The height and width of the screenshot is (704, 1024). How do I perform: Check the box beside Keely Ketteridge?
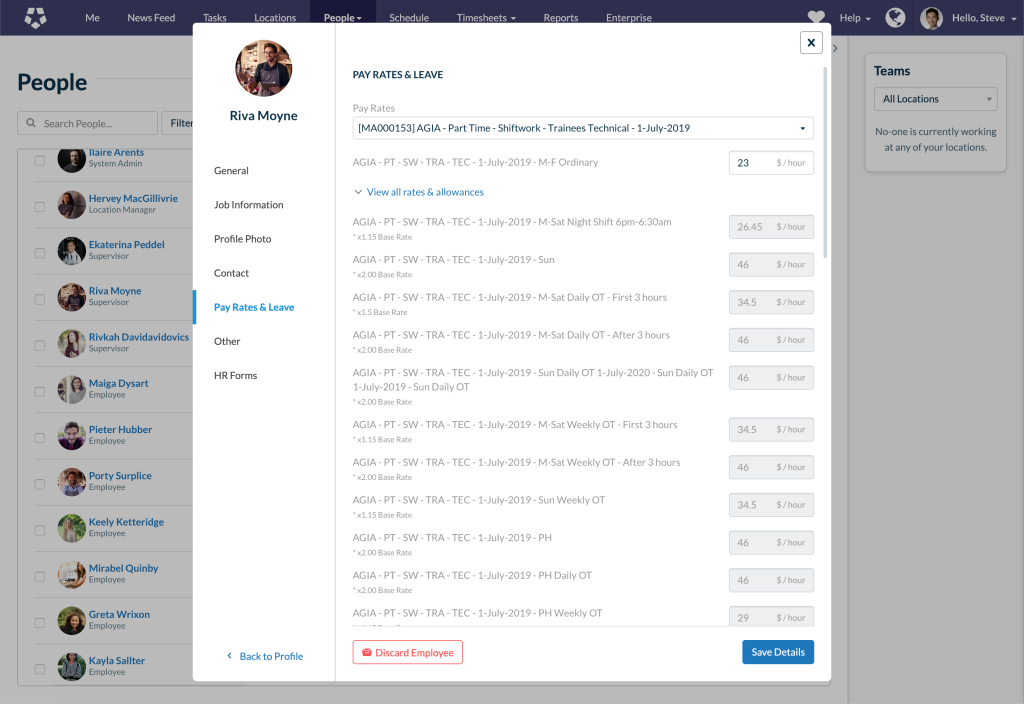click(x=40, y=531)
